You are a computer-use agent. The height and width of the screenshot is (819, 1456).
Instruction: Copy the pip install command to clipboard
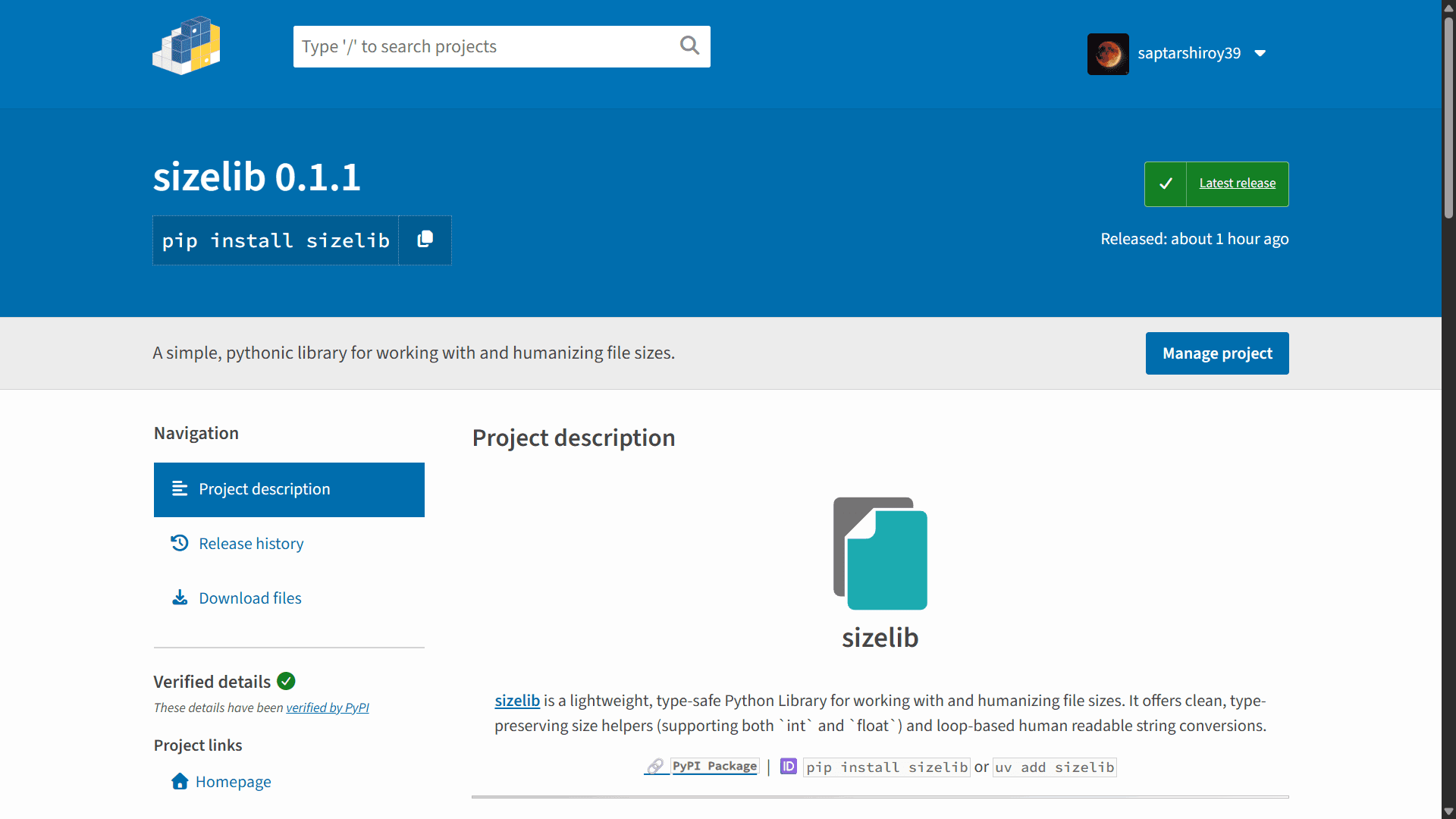pyautogui.click(x=425, y=240)
